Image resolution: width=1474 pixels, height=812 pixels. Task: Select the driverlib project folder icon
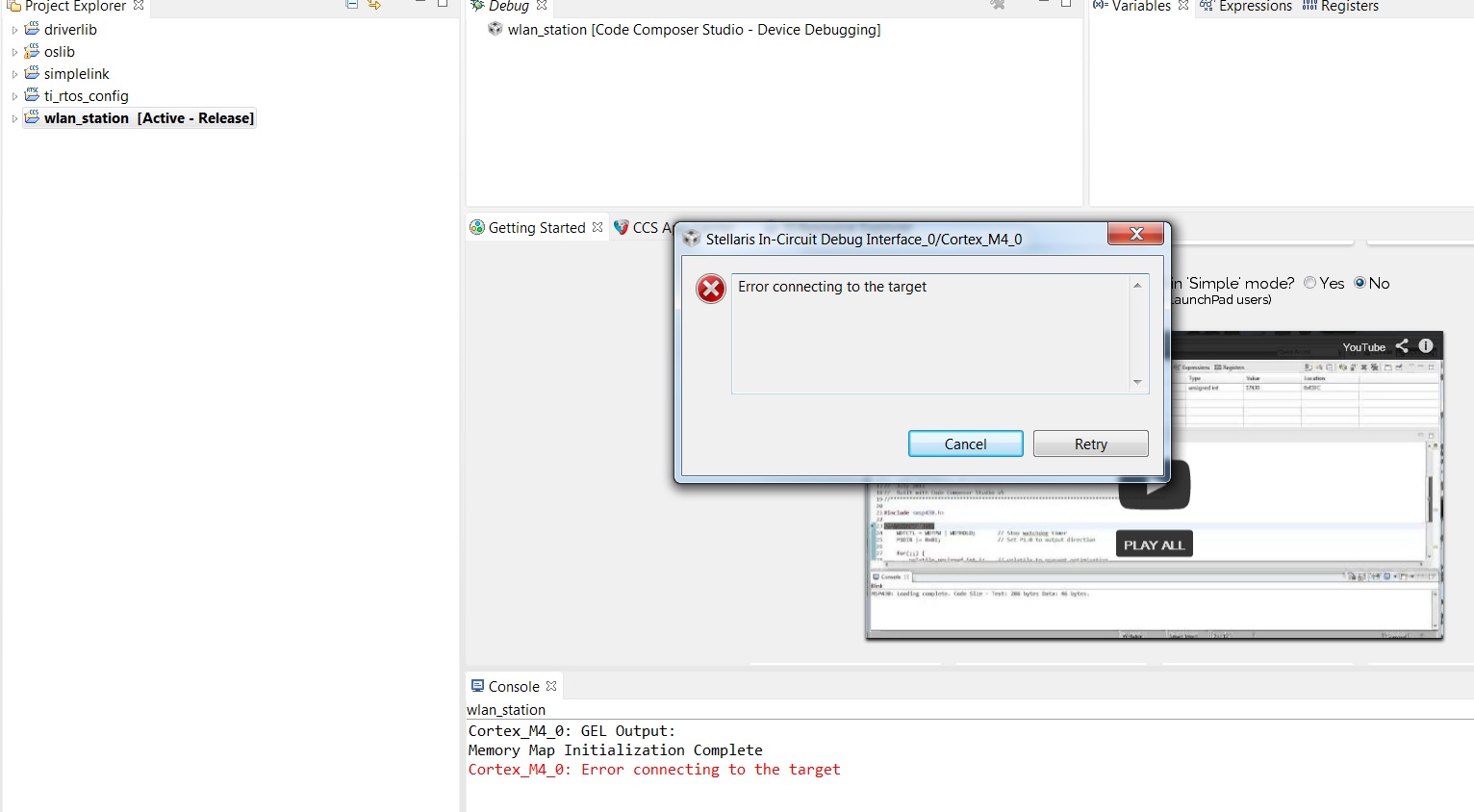tap(32, 29)
